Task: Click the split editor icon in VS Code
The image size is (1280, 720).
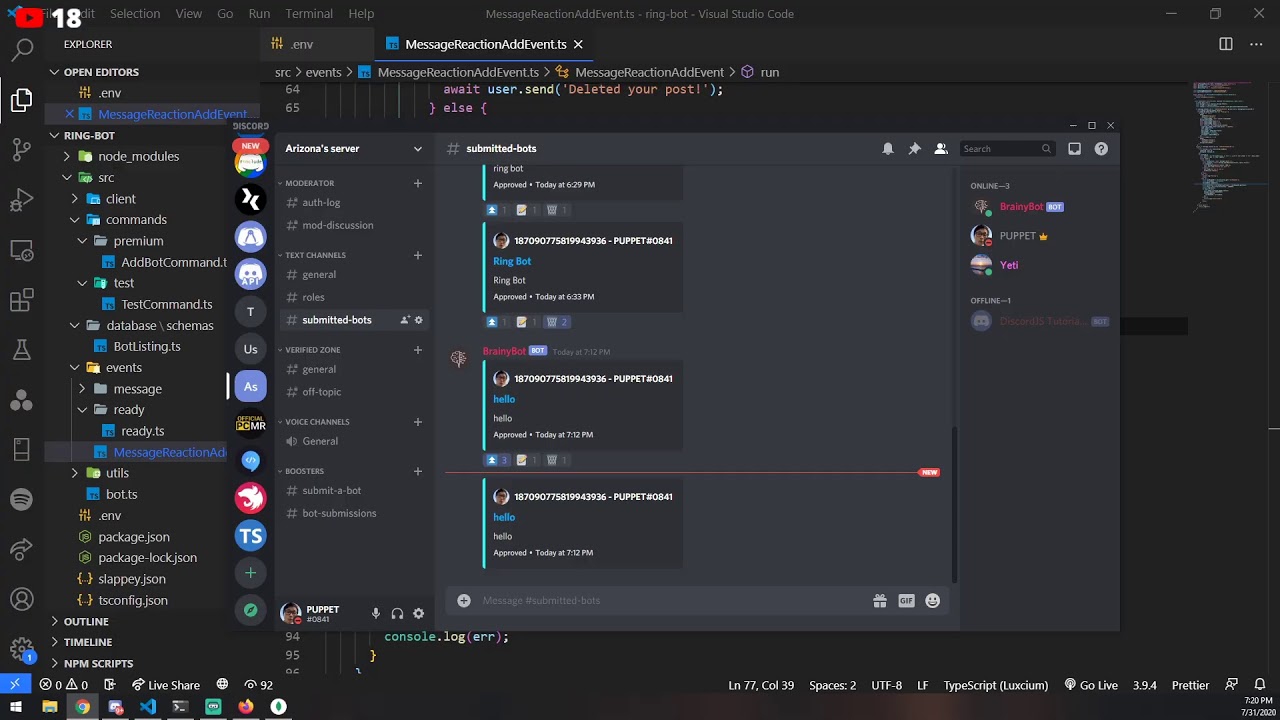Action: click(1226, 44)
